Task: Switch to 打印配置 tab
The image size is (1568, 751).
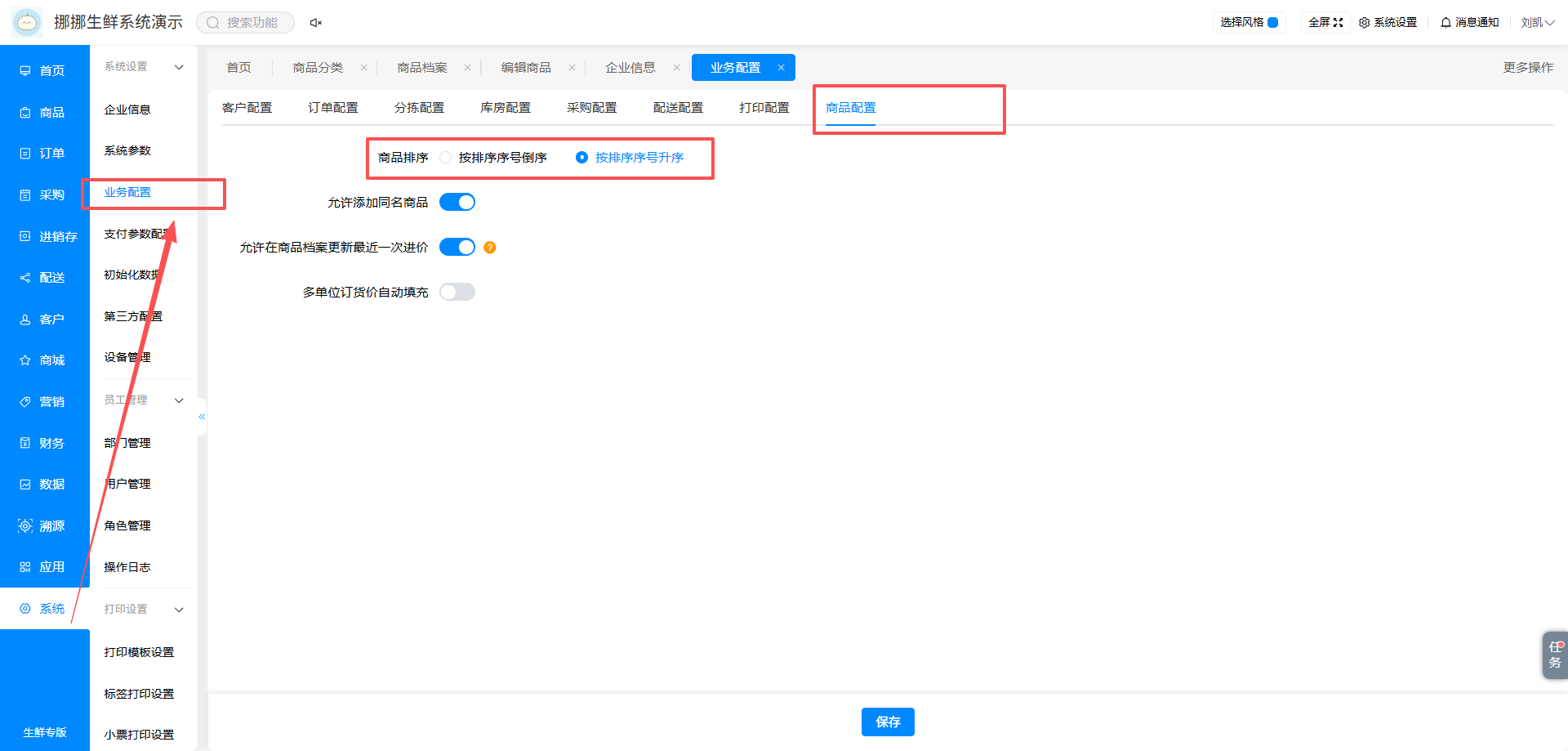Action: (x=764, y=108)
